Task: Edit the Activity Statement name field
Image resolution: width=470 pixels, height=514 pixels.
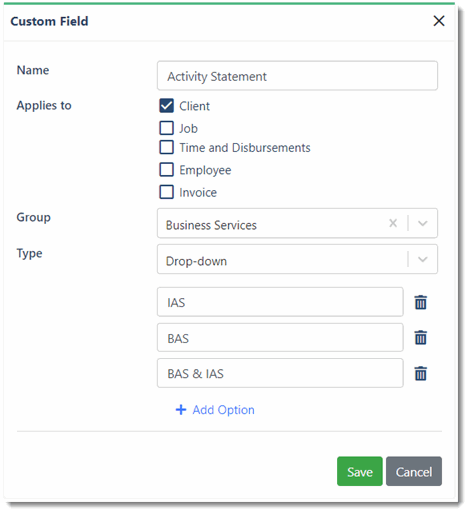Action: 297,76
